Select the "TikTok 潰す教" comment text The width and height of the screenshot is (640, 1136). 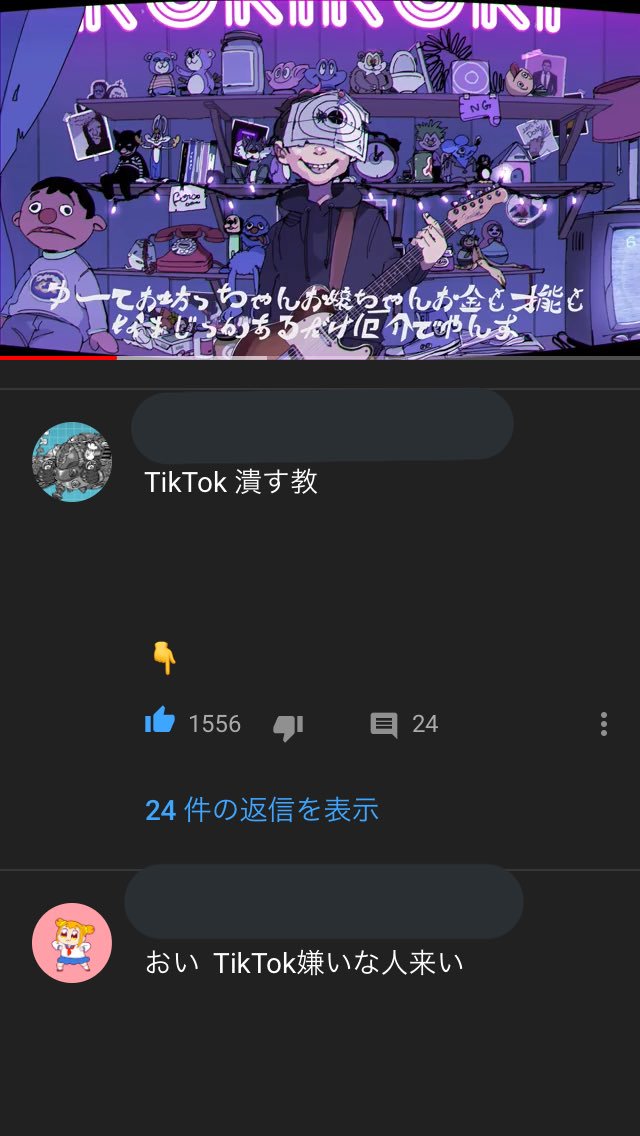(231, 483)
